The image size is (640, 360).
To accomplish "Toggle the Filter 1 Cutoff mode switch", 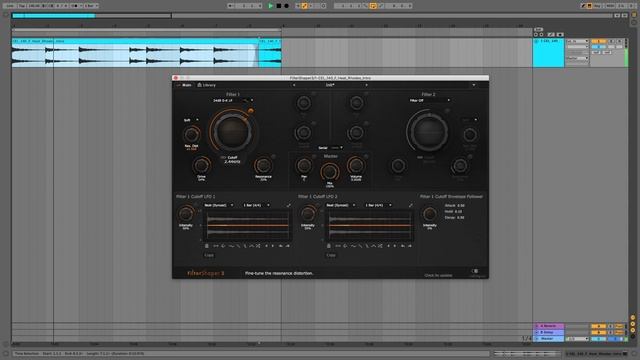I will 223,157.
